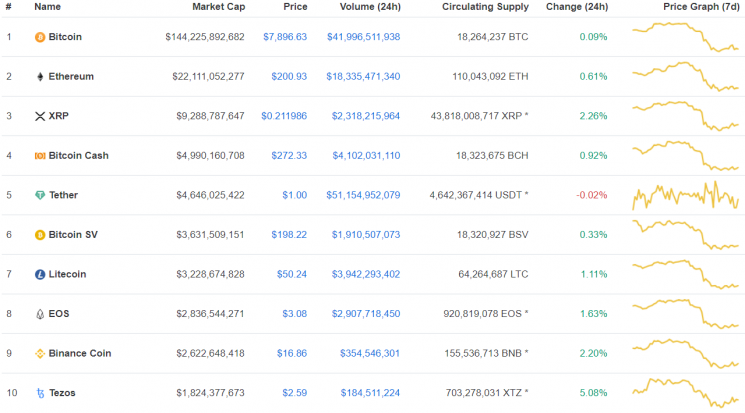Image resolution: width=745 pixels, height=413 pixels.
Task: Sort by the # rank column header
Action: coord(9,7)
